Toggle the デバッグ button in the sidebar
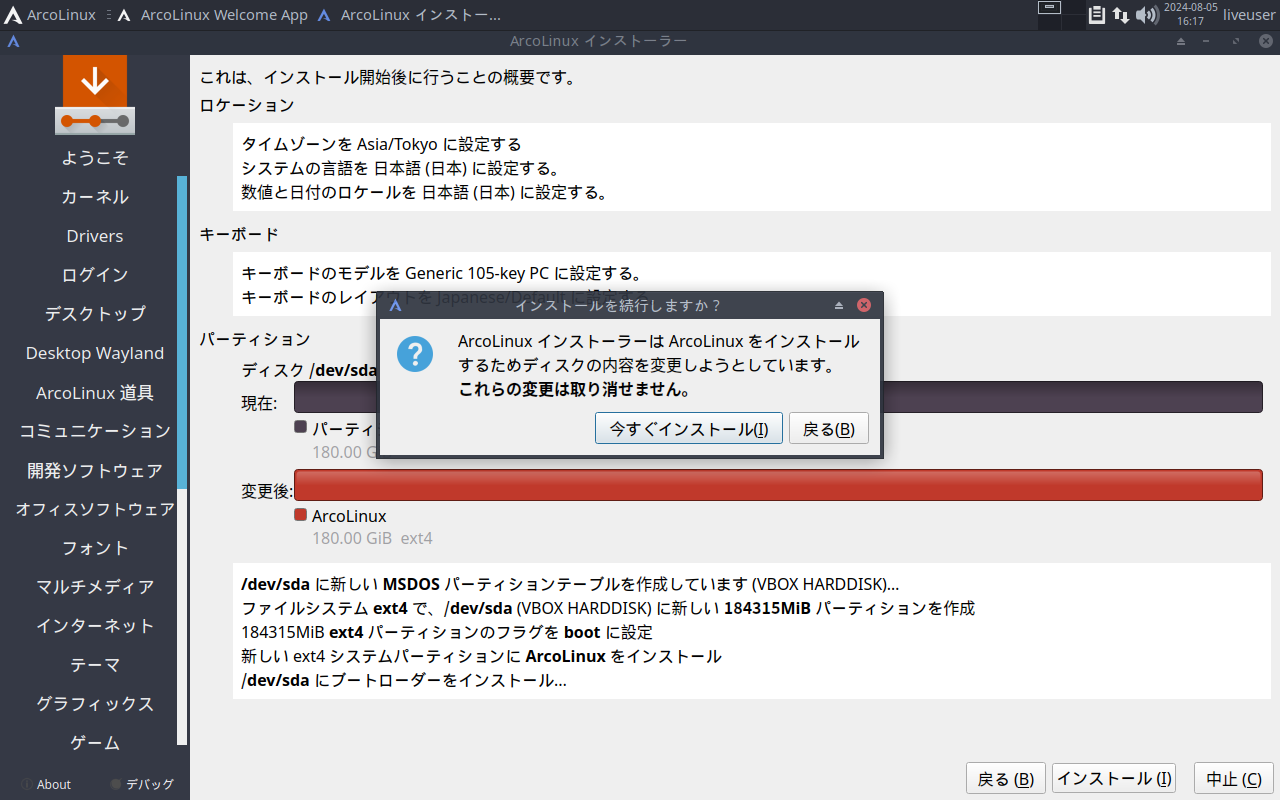This screenshot has height=800, width=1280. coord(142,784)
